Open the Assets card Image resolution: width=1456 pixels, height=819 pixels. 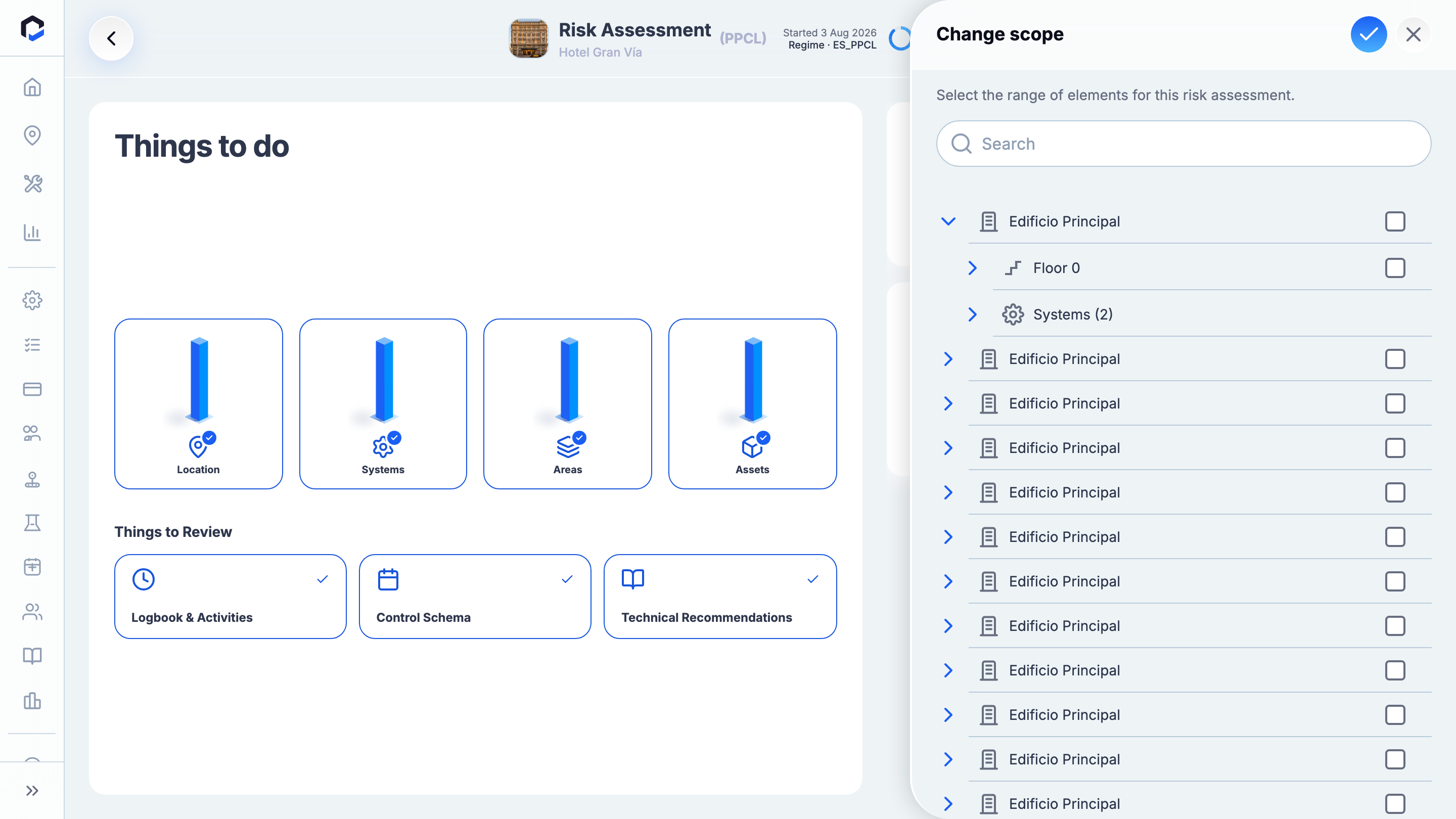(x=752, y=403)
